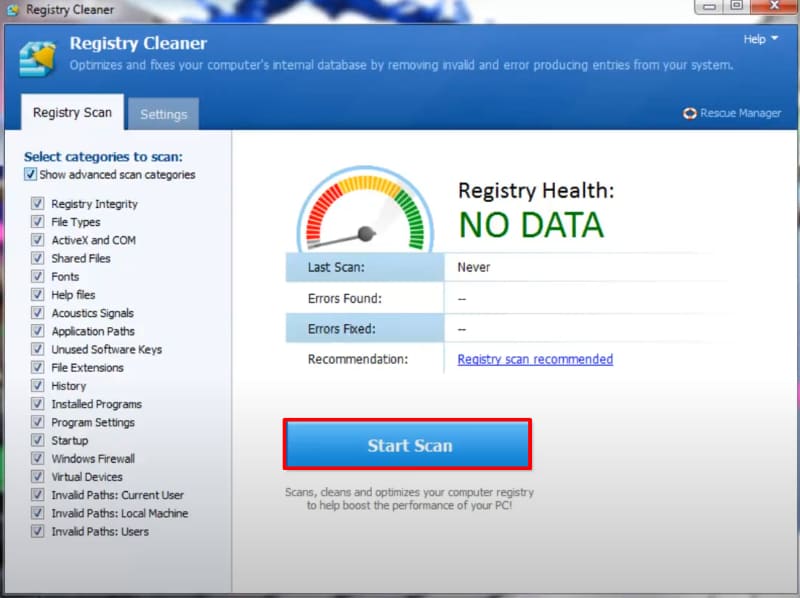
Task: Uncheck Virtual Devices category
Action: coord(37,477)
